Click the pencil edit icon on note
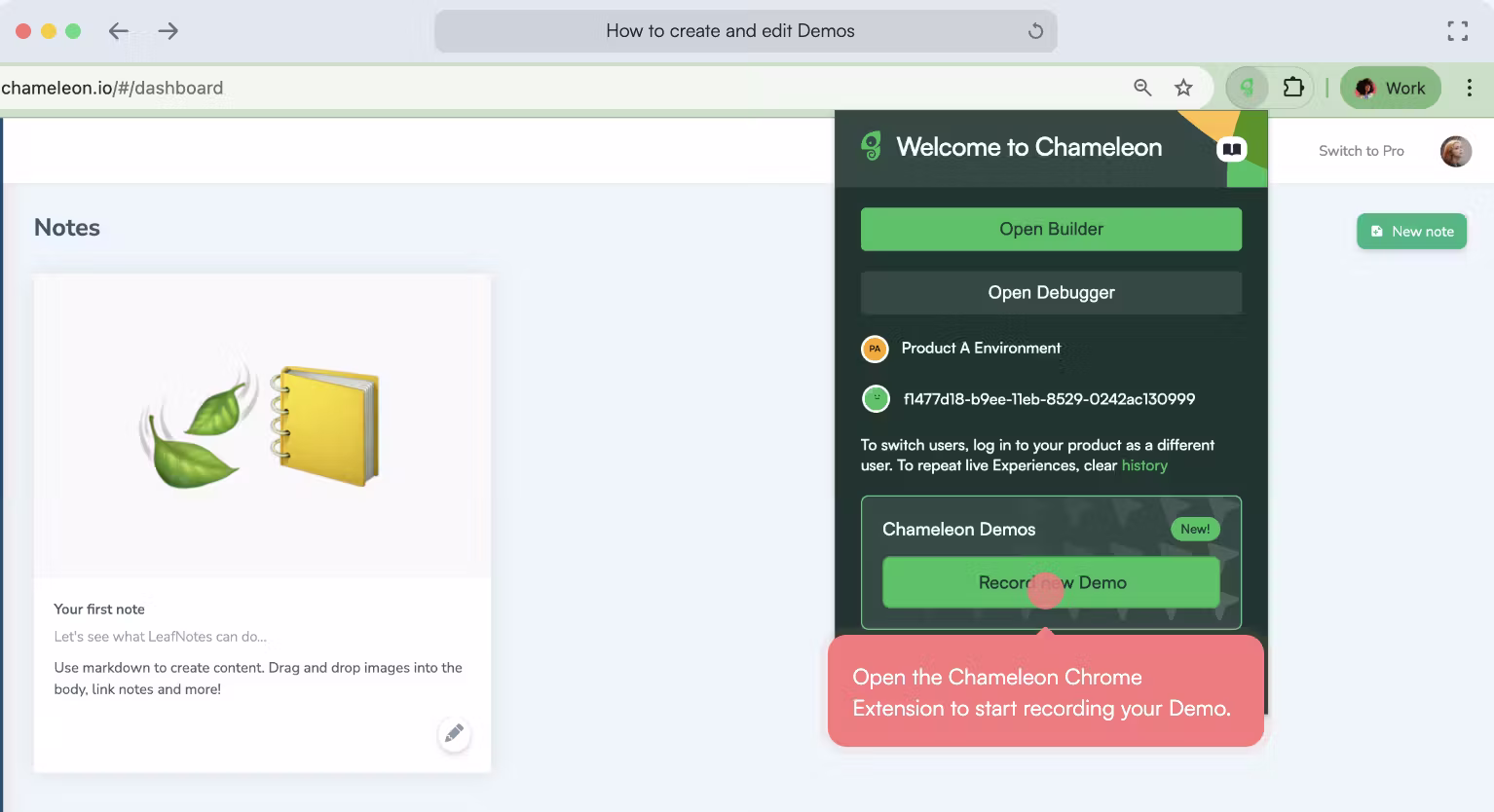1494x812 pixels. click(454, 733)
